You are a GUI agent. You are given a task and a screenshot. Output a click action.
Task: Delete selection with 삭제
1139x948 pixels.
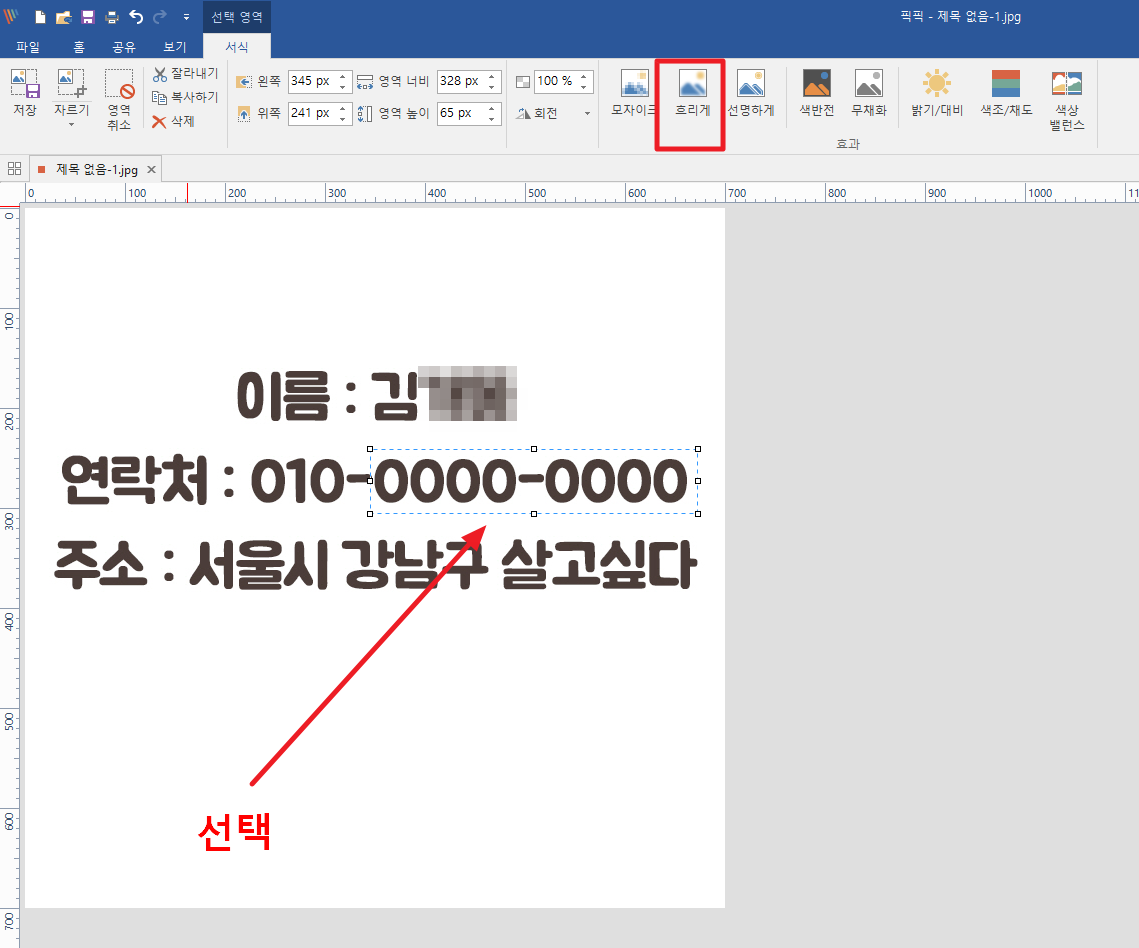point(173,121)
